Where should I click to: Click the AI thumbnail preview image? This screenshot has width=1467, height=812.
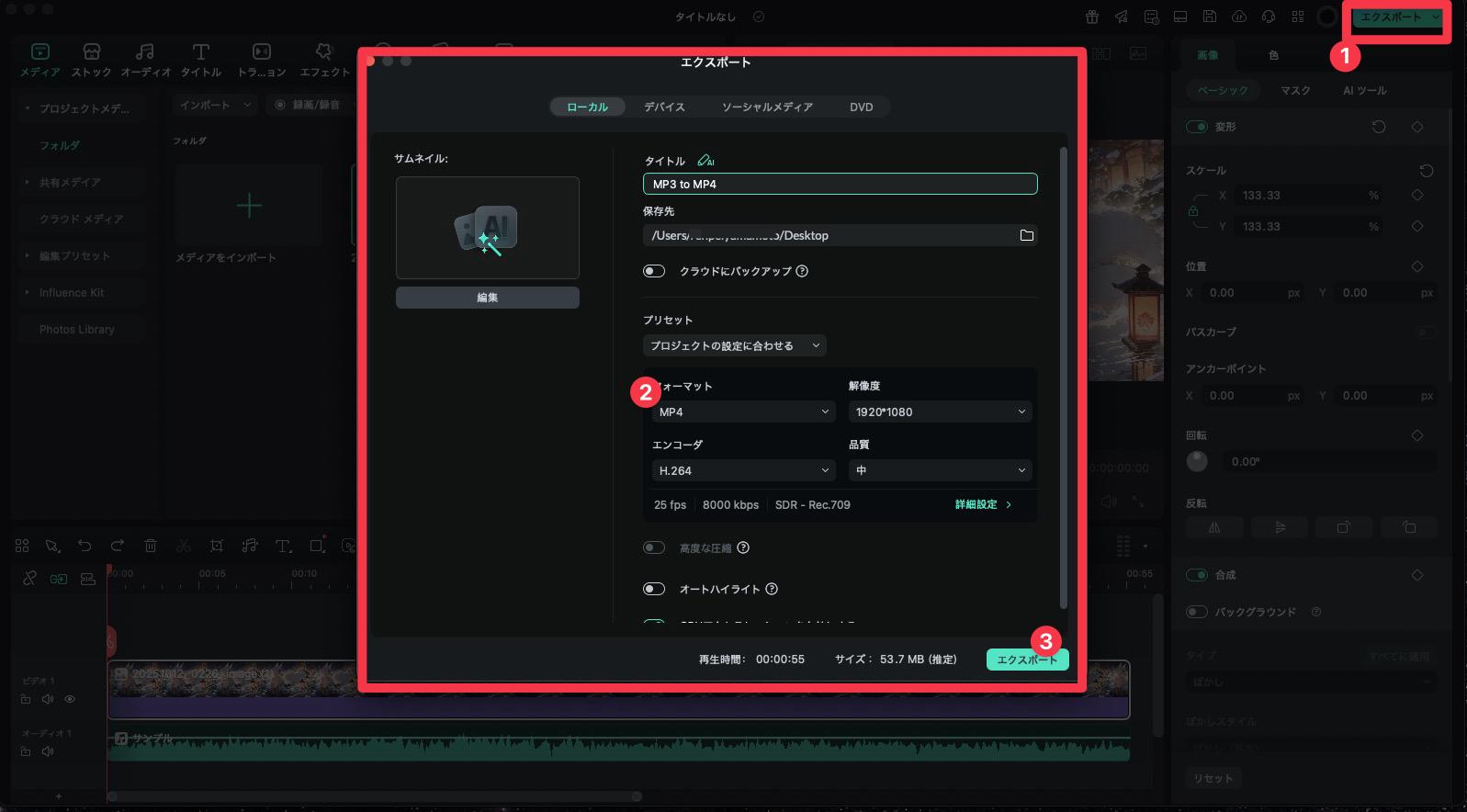click(488, 228)
